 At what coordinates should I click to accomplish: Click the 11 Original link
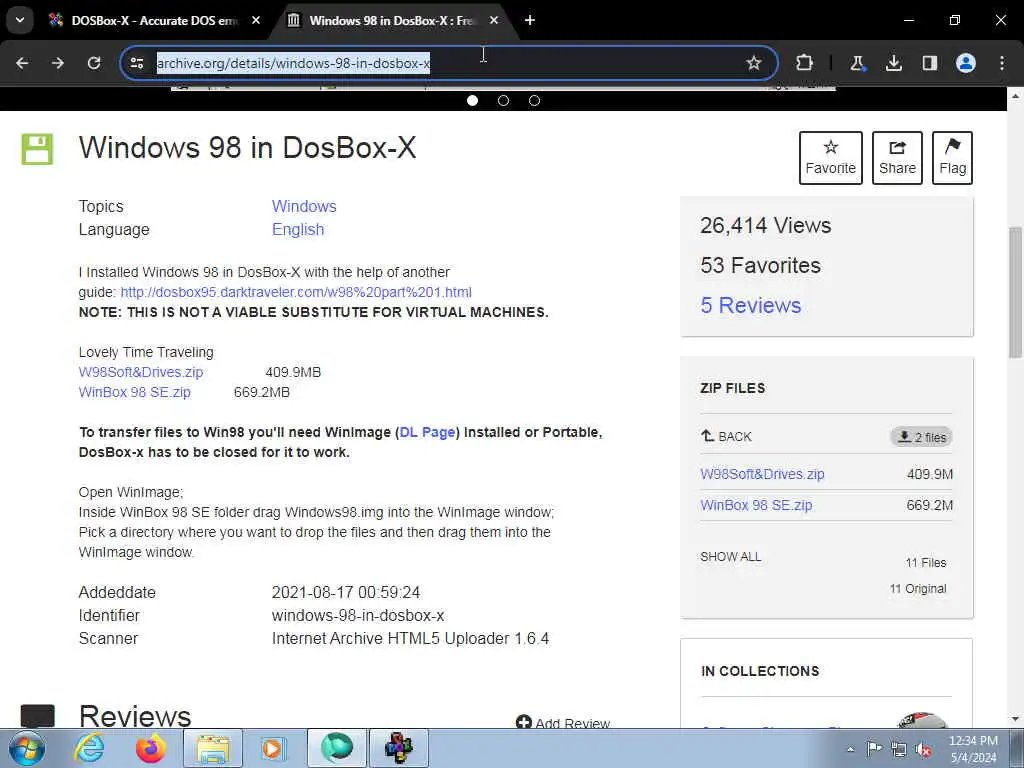point(918,589)
